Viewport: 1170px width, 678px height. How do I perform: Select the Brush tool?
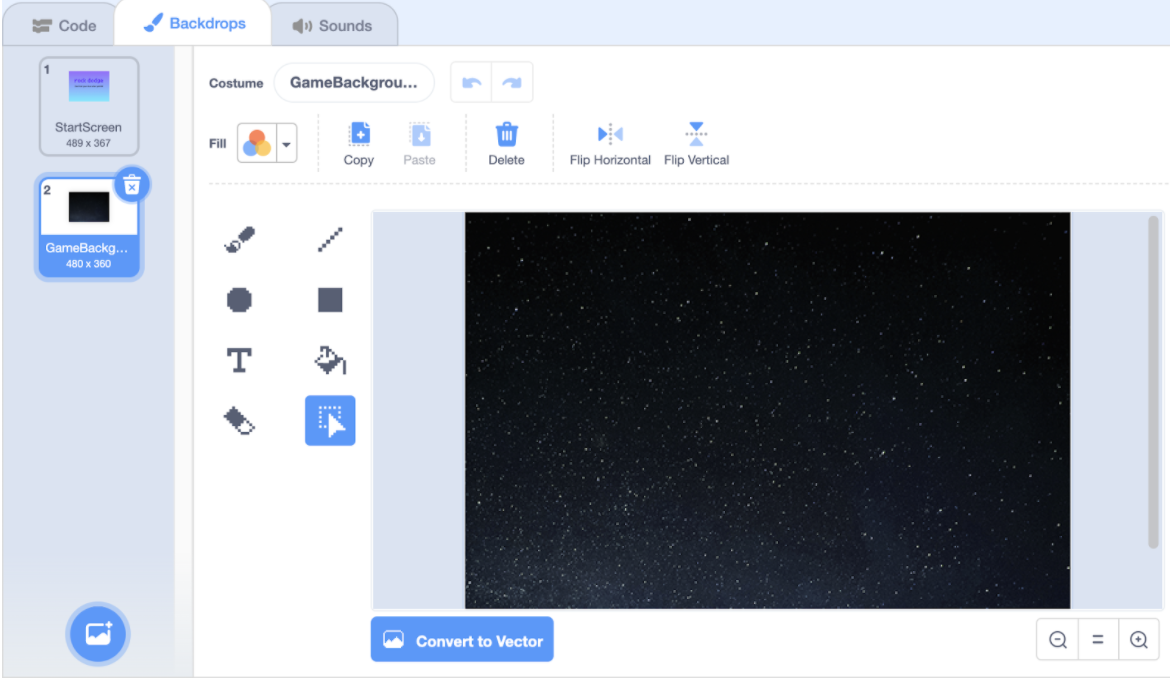pos(240,239)
